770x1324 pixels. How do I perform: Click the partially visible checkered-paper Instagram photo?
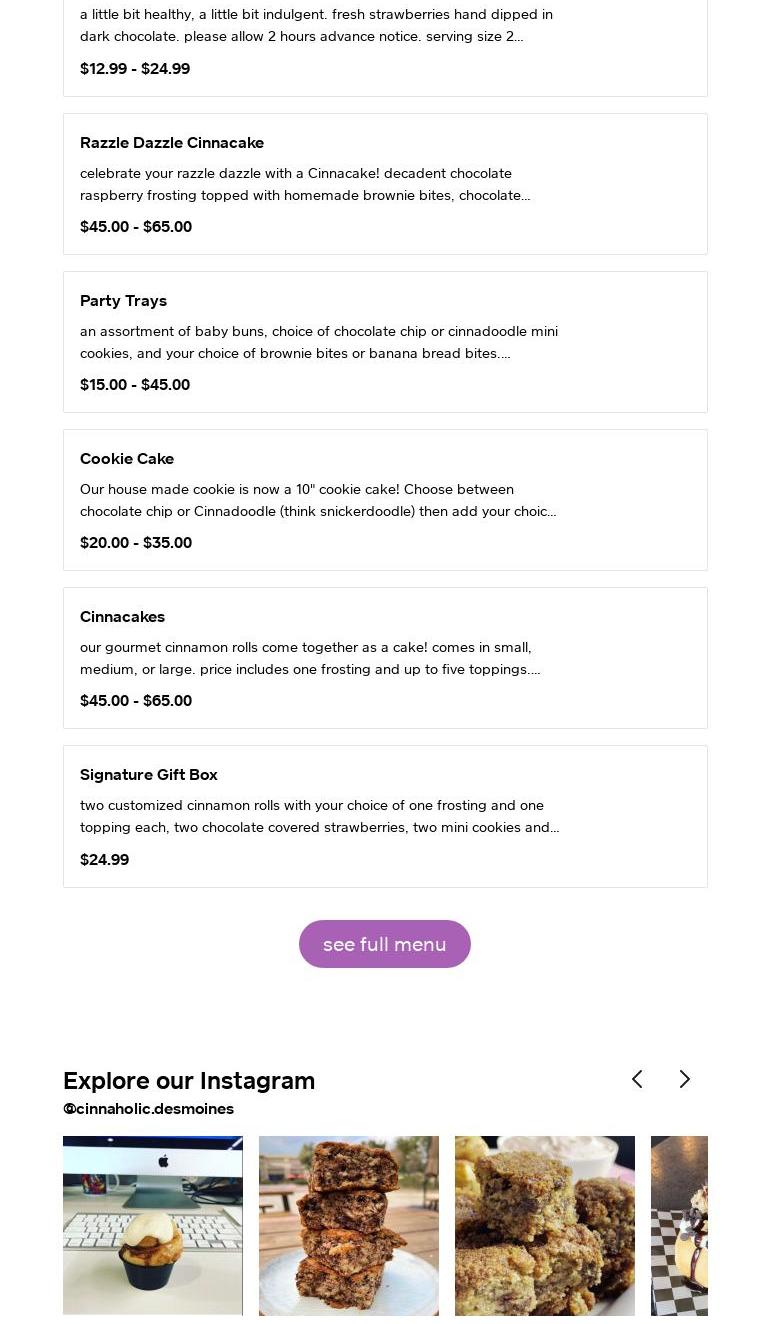[680, 1225]
